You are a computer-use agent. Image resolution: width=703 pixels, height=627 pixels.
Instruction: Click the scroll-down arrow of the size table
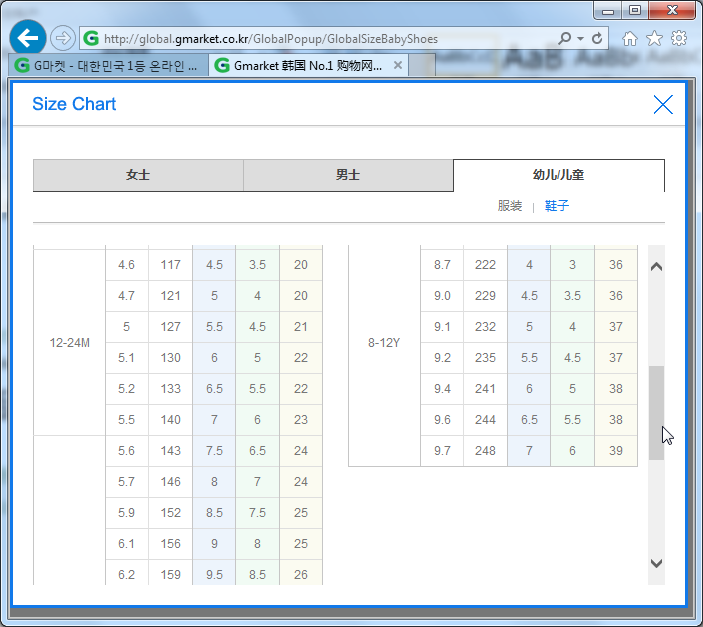[656, 563]
